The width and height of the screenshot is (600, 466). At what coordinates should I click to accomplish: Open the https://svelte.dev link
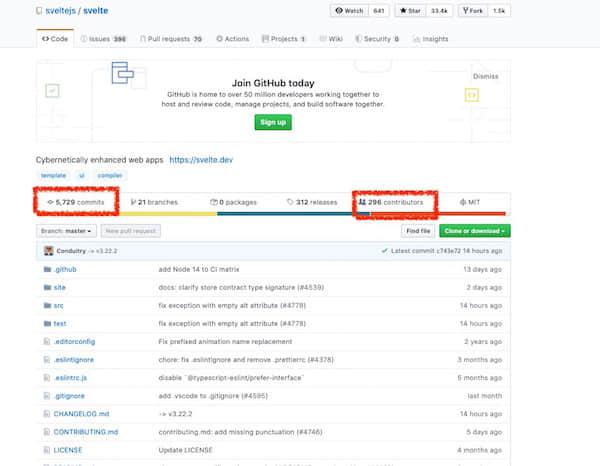[207, 158]
